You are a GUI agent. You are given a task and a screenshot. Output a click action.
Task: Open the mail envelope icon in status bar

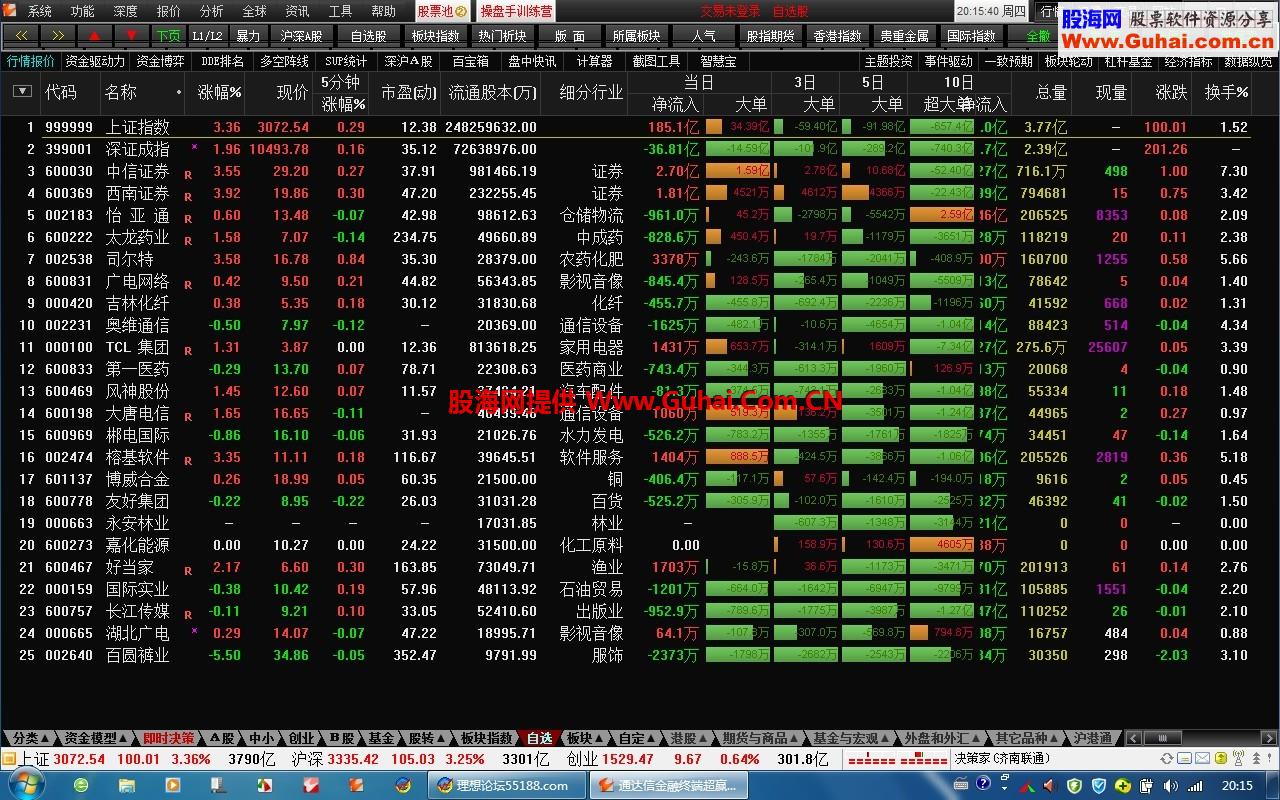(x=1202, y=758)
